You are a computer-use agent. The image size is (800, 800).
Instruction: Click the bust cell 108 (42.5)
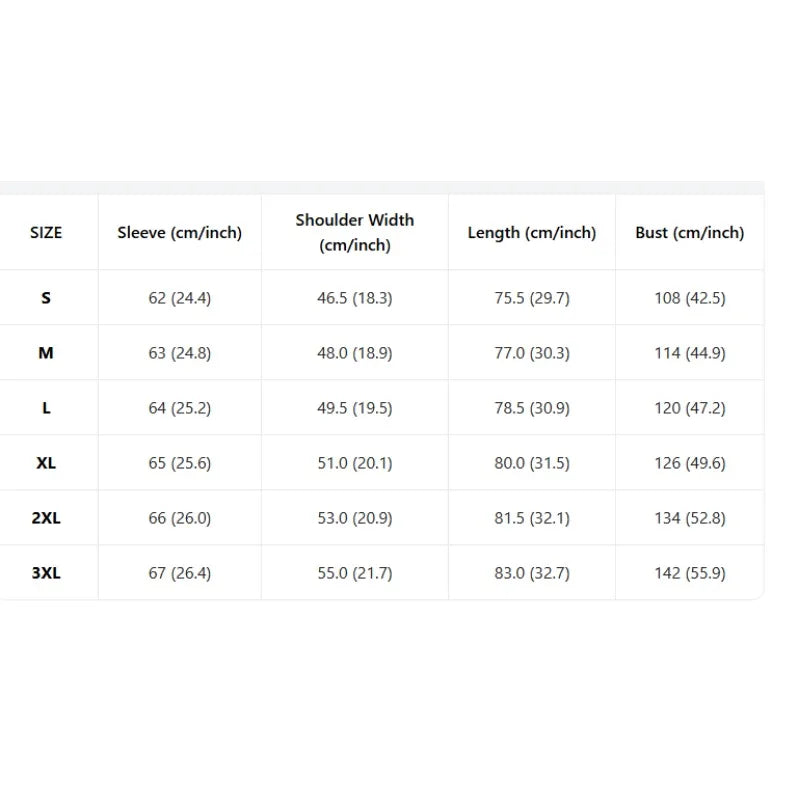pos(690,297)
